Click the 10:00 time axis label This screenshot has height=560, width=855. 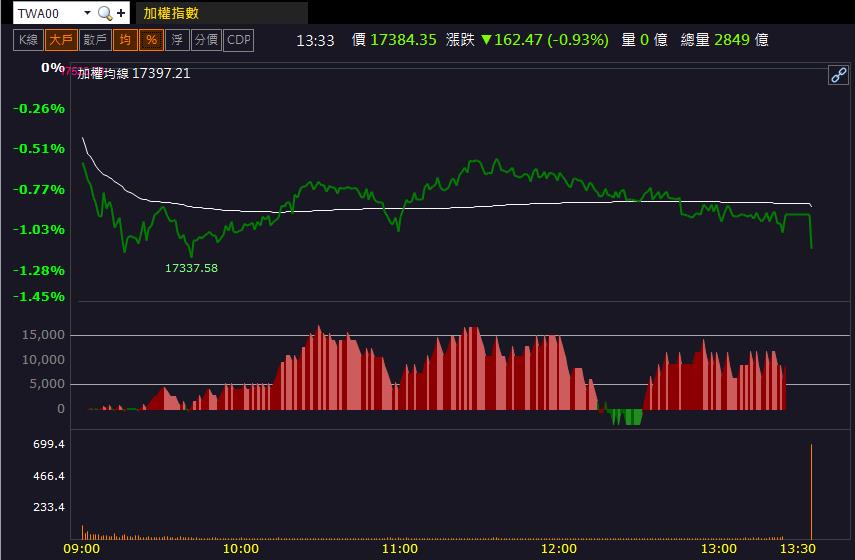coord(241,549)
